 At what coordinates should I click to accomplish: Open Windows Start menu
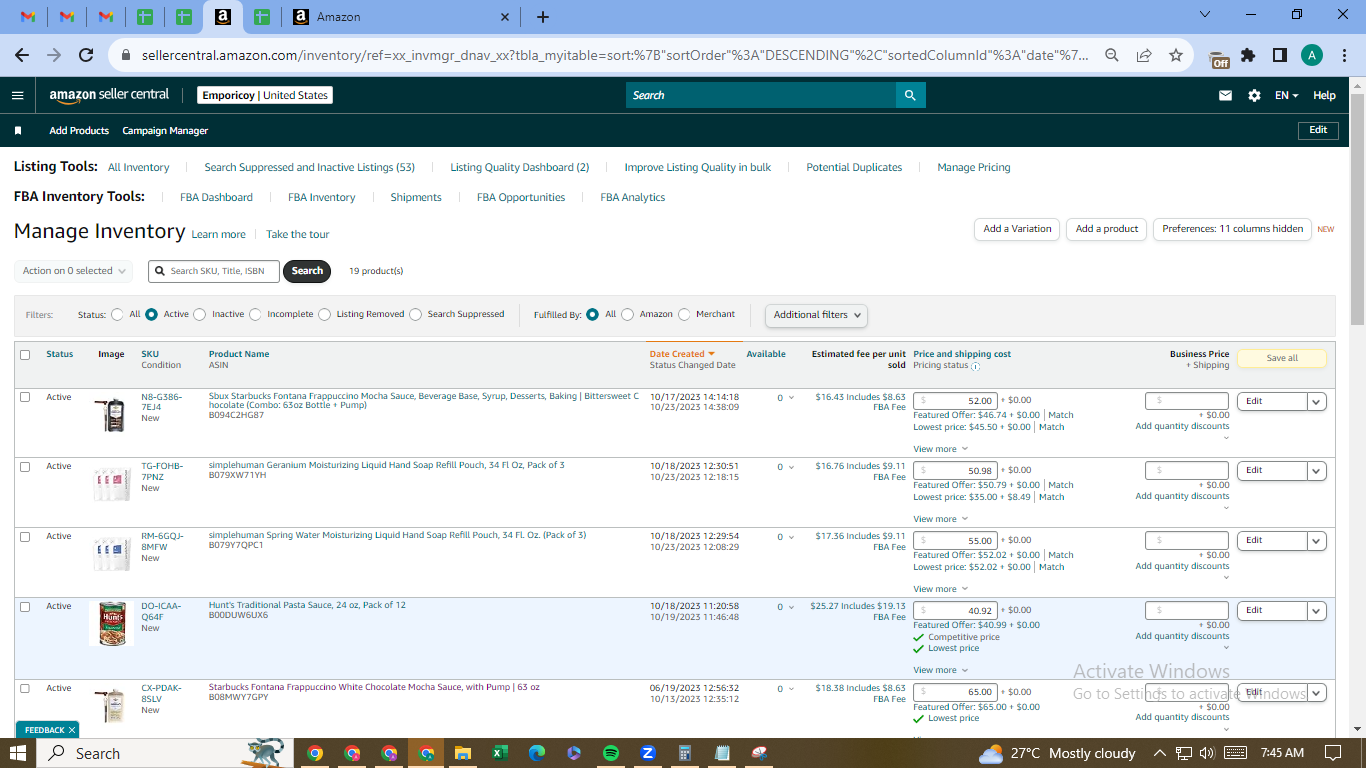(20, 753)
